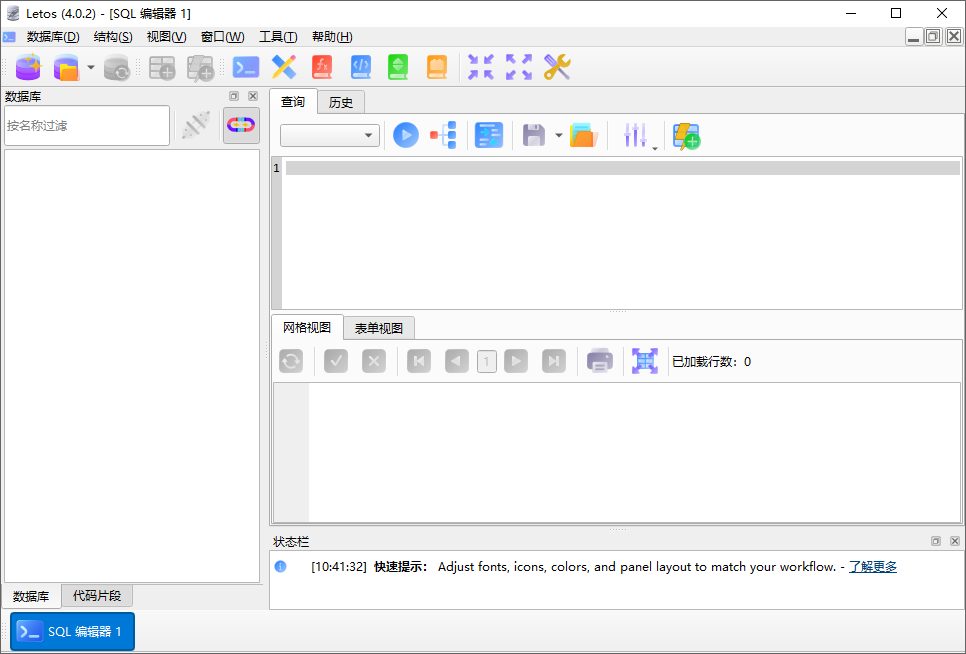Click the disabled disconnect plug icon
Image resolution: width=966 pixels, height=654 pixels.
click(x=197, y=126)
